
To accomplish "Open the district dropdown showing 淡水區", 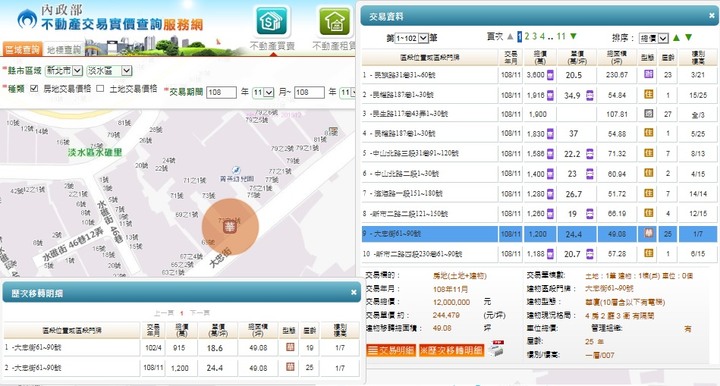I will click(109, 71).
